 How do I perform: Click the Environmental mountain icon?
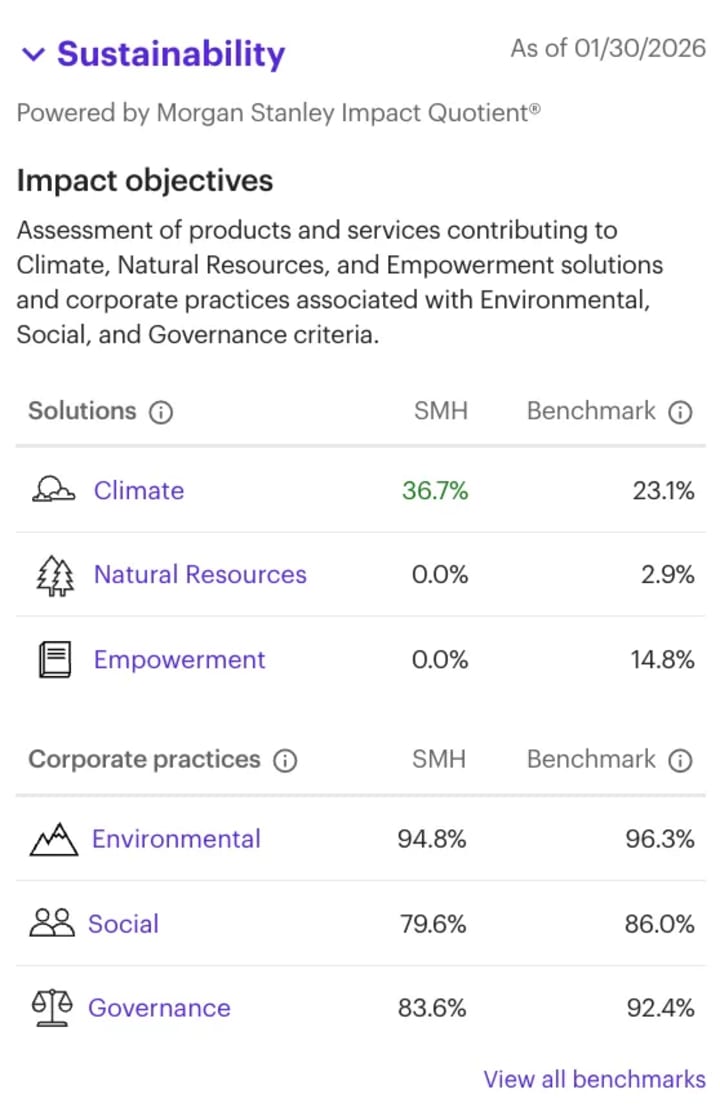point(53,839)
